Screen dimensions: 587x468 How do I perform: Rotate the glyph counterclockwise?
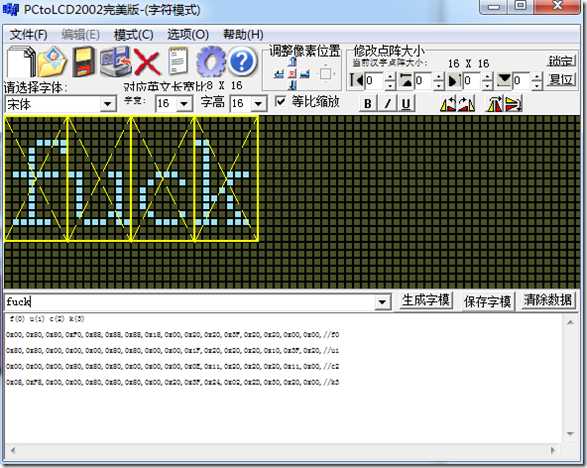point(448,104)
